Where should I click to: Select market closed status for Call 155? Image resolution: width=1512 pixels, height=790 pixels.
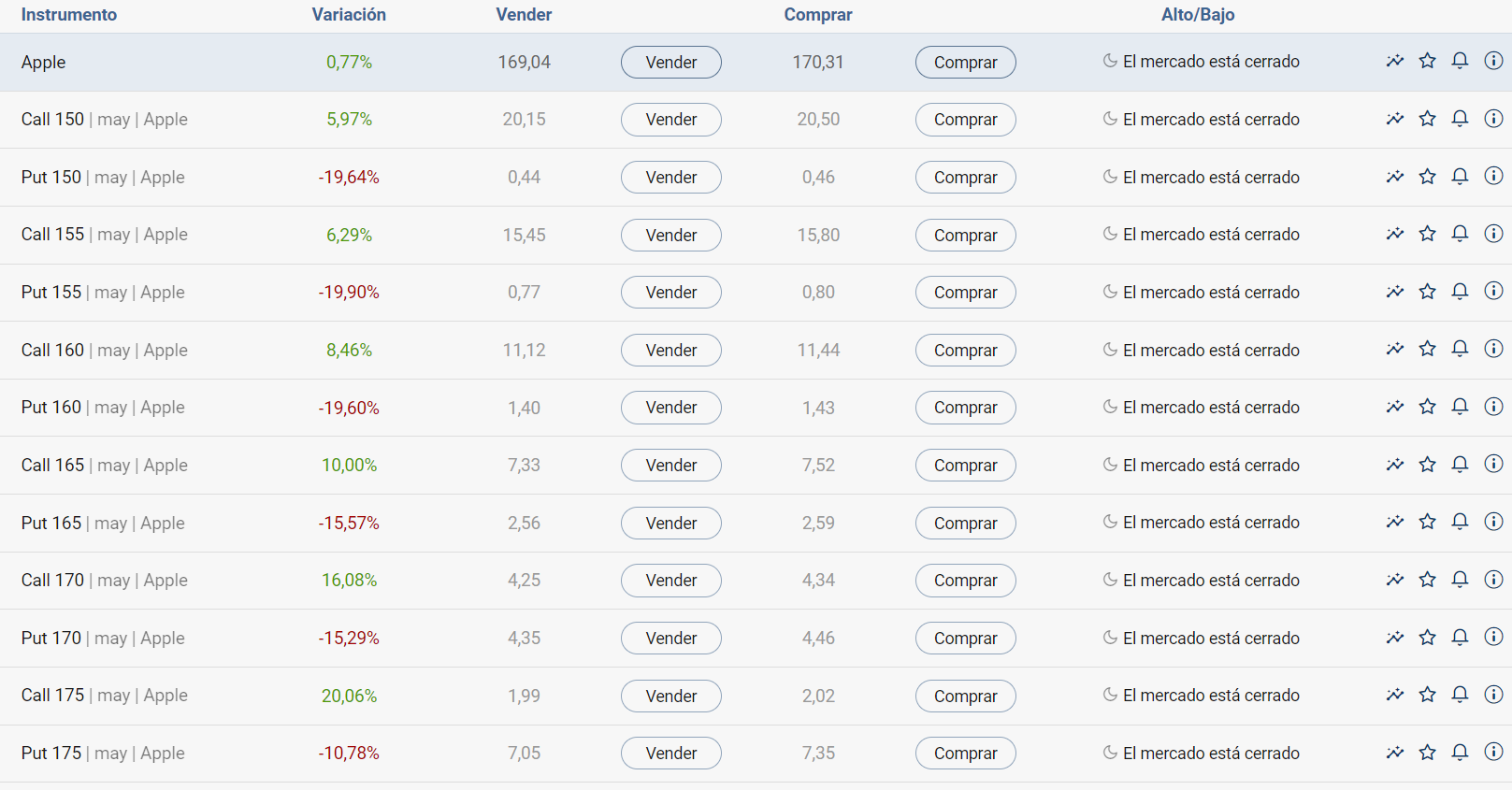pyautogui.click(x=1202, y=235)
